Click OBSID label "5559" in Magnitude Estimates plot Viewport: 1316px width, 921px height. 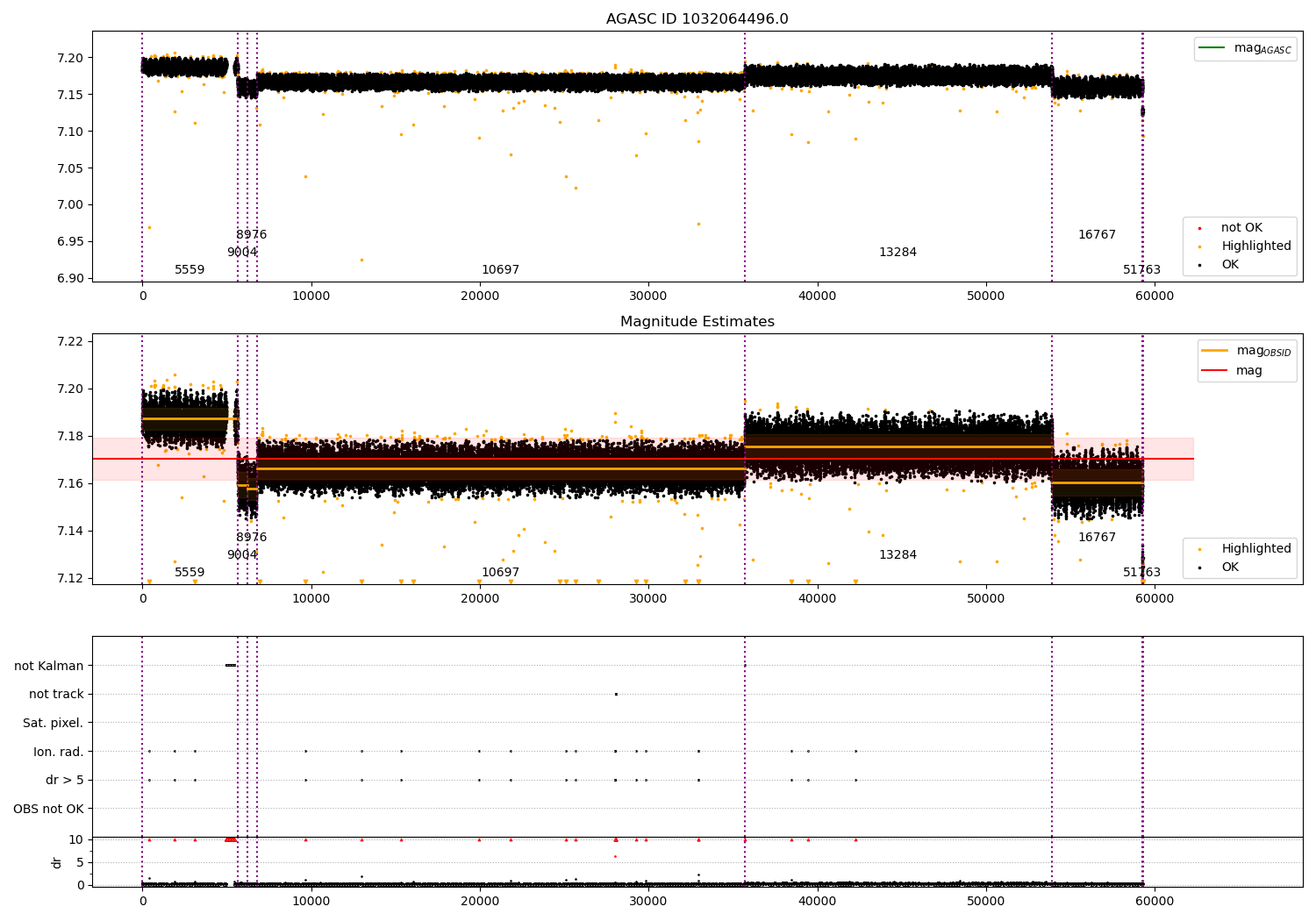point(190,573)
